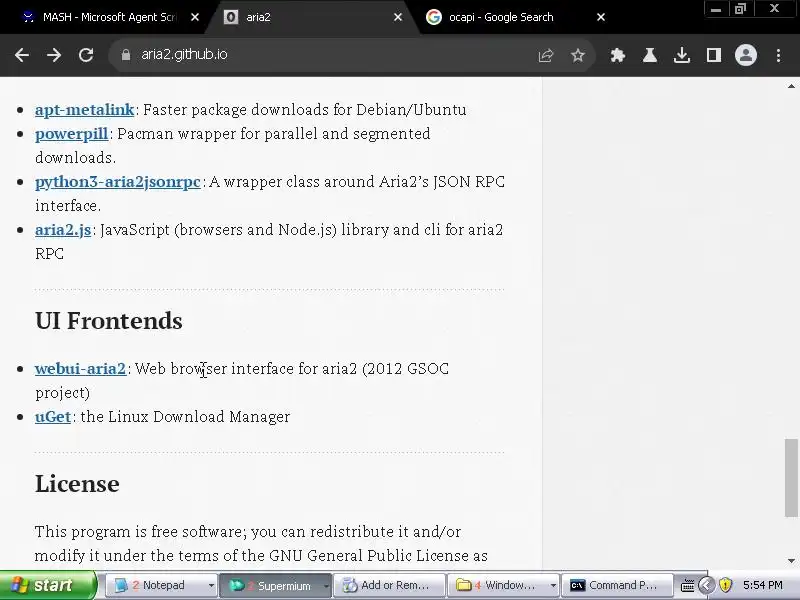Expand the Windows folder group dropdown arrow

pyautogui.click(x=553, y=586)
